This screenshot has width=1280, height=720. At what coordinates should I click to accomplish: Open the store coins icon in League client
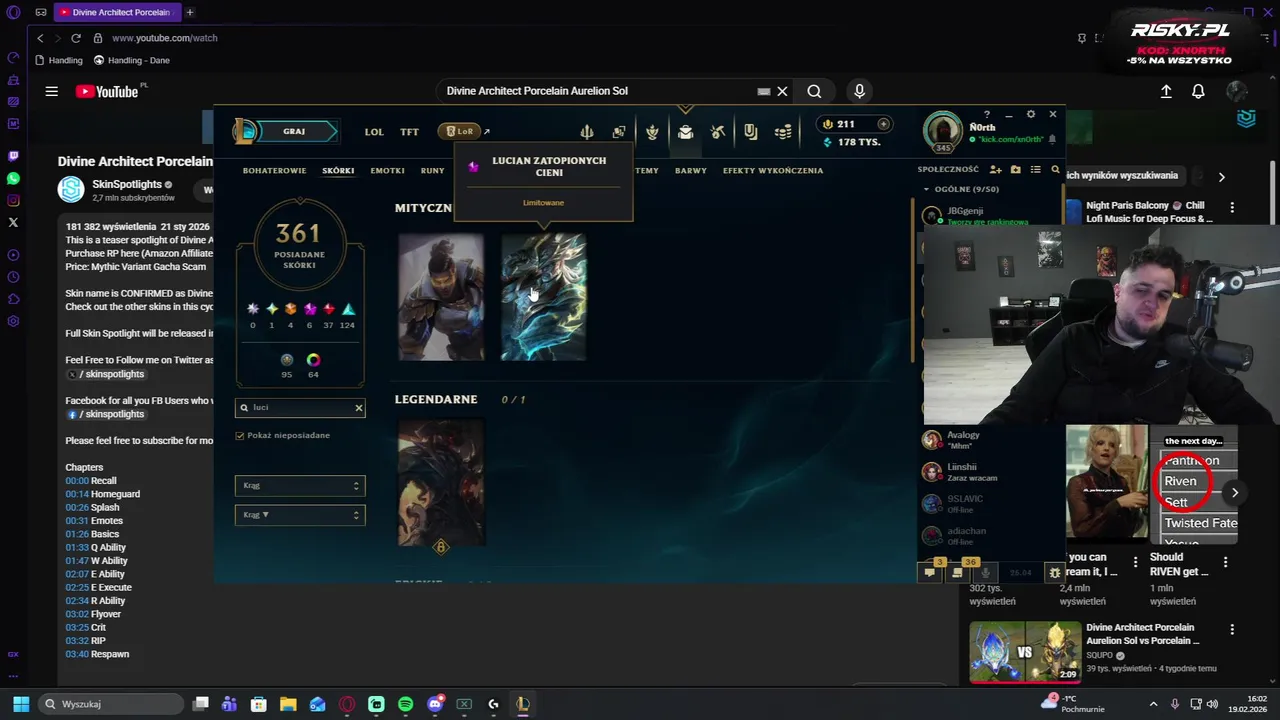[784, 132]
